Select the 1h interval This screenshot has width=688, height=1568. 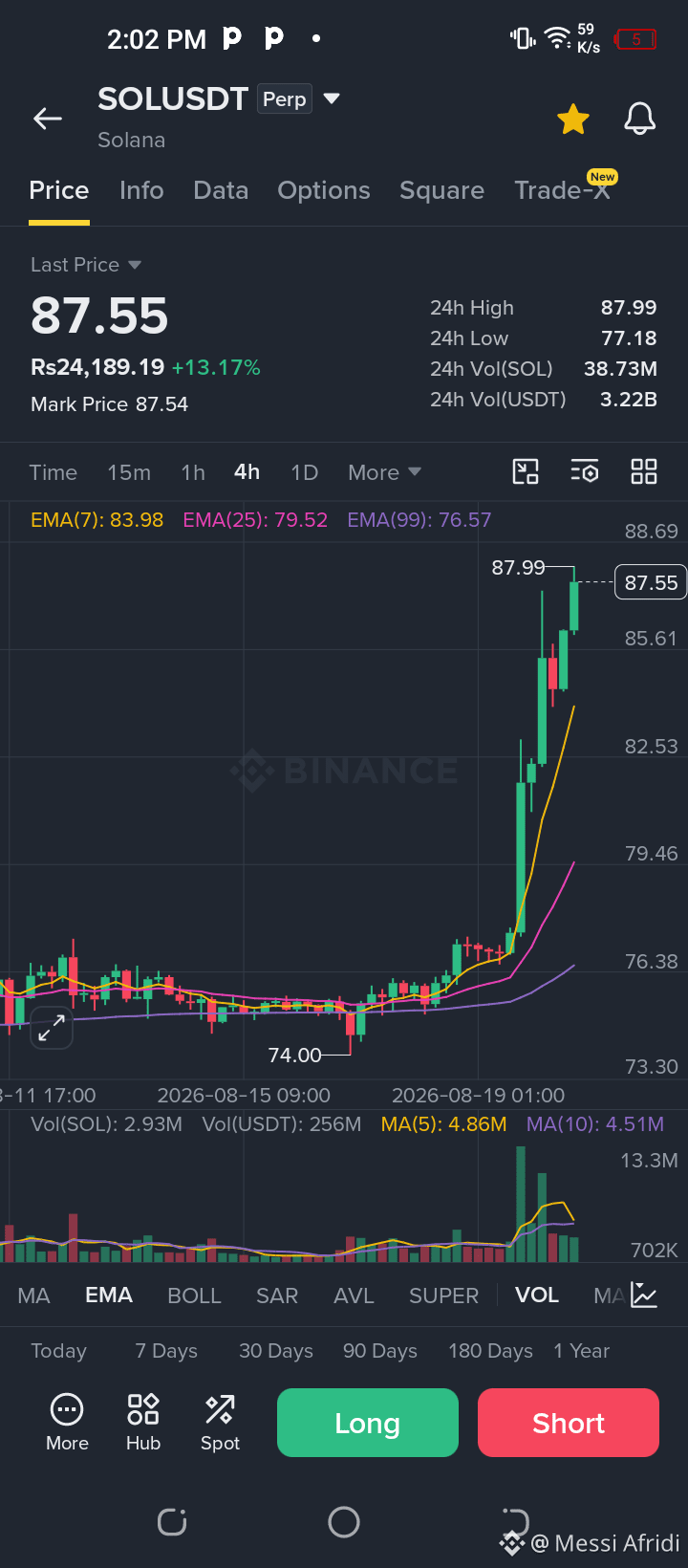(x=193, y=472)
